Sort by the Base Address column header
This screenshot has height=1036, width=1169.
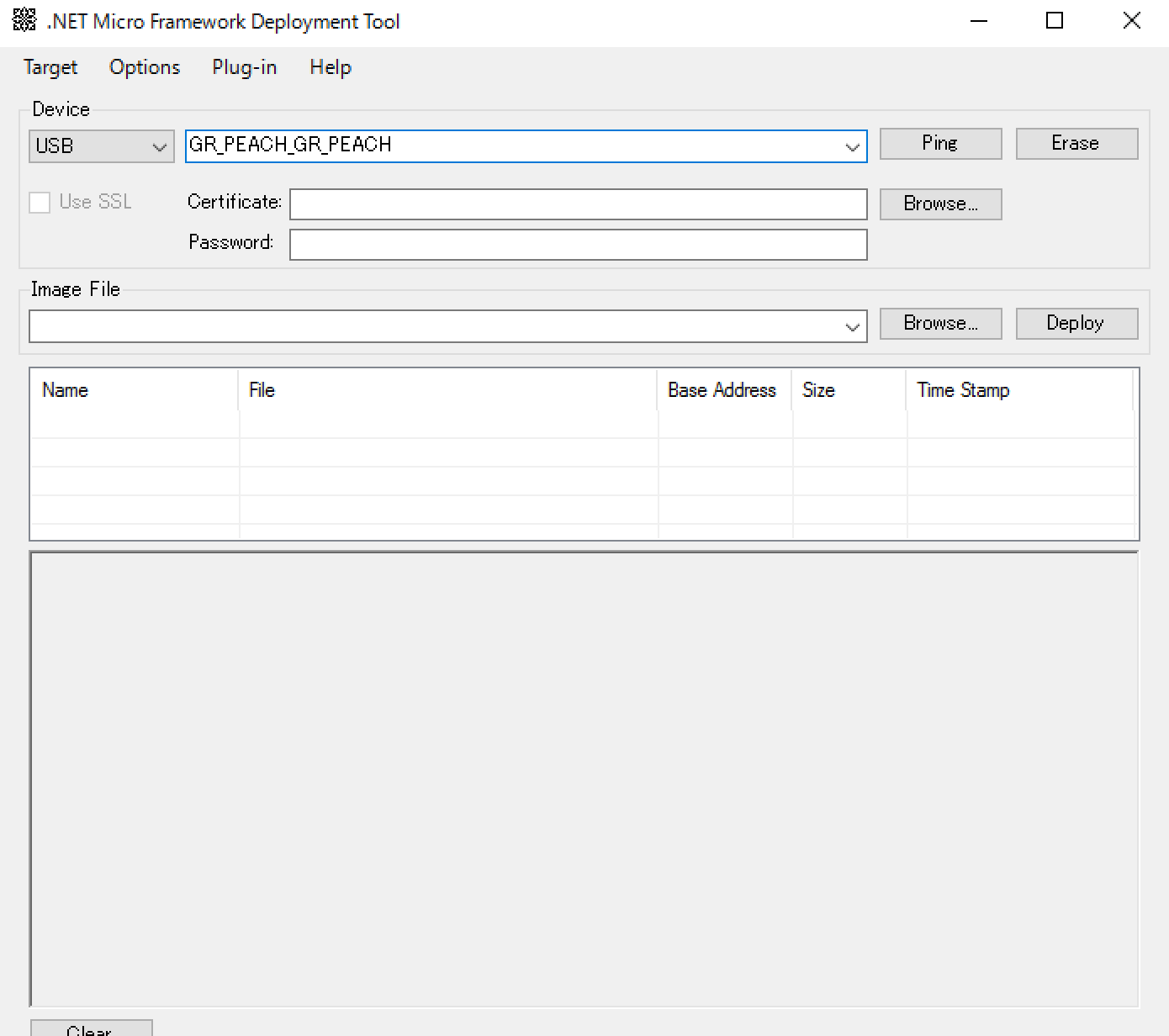724,390
